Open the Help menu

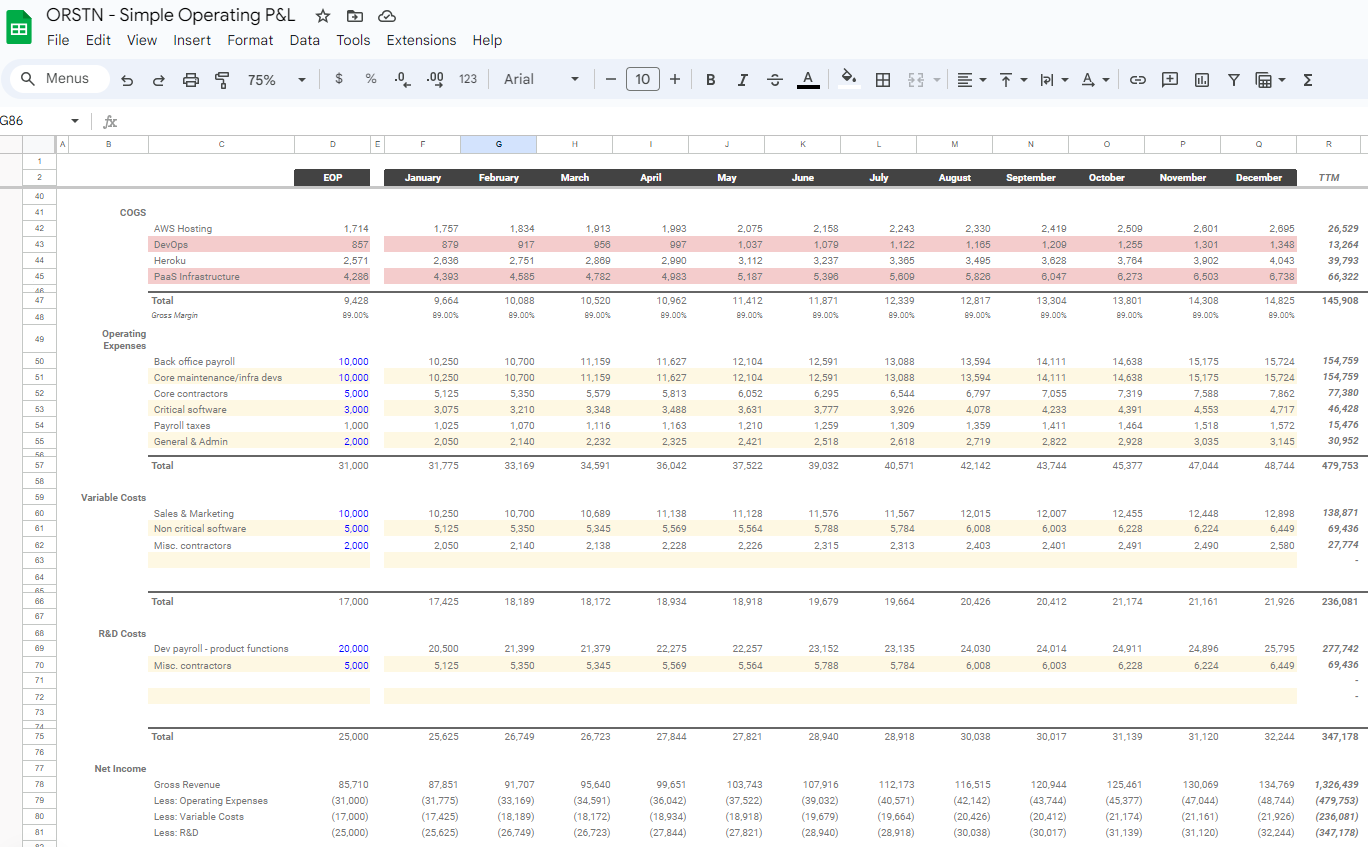tap(487, 40)
